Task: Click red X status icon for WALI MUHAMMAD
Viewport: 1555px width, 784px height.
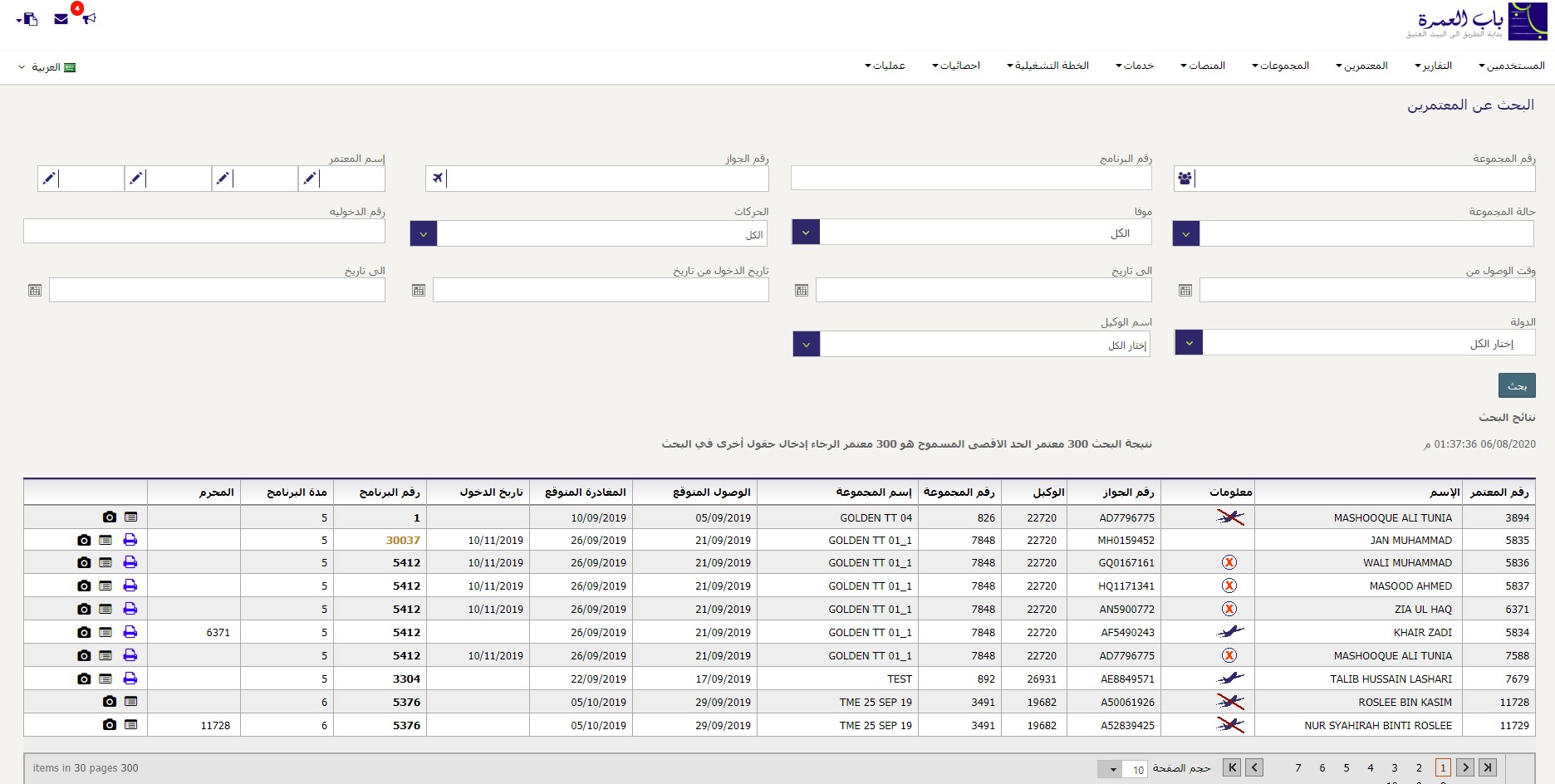Action: (x=1229, y=562)
